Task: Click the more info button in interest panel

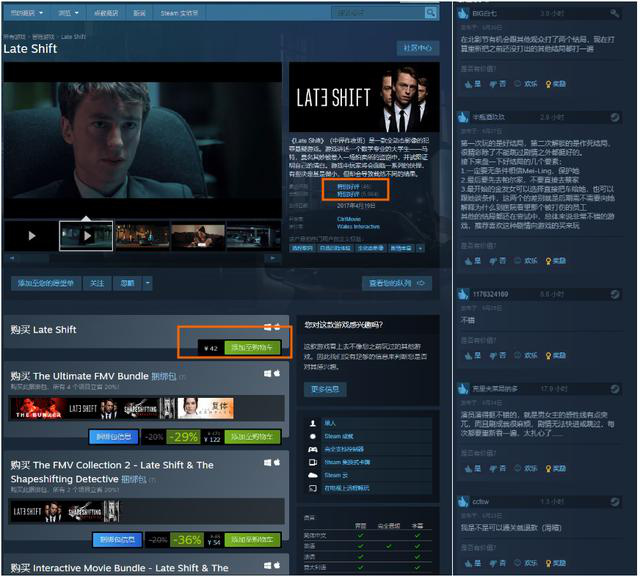Action: pos(325,389)
